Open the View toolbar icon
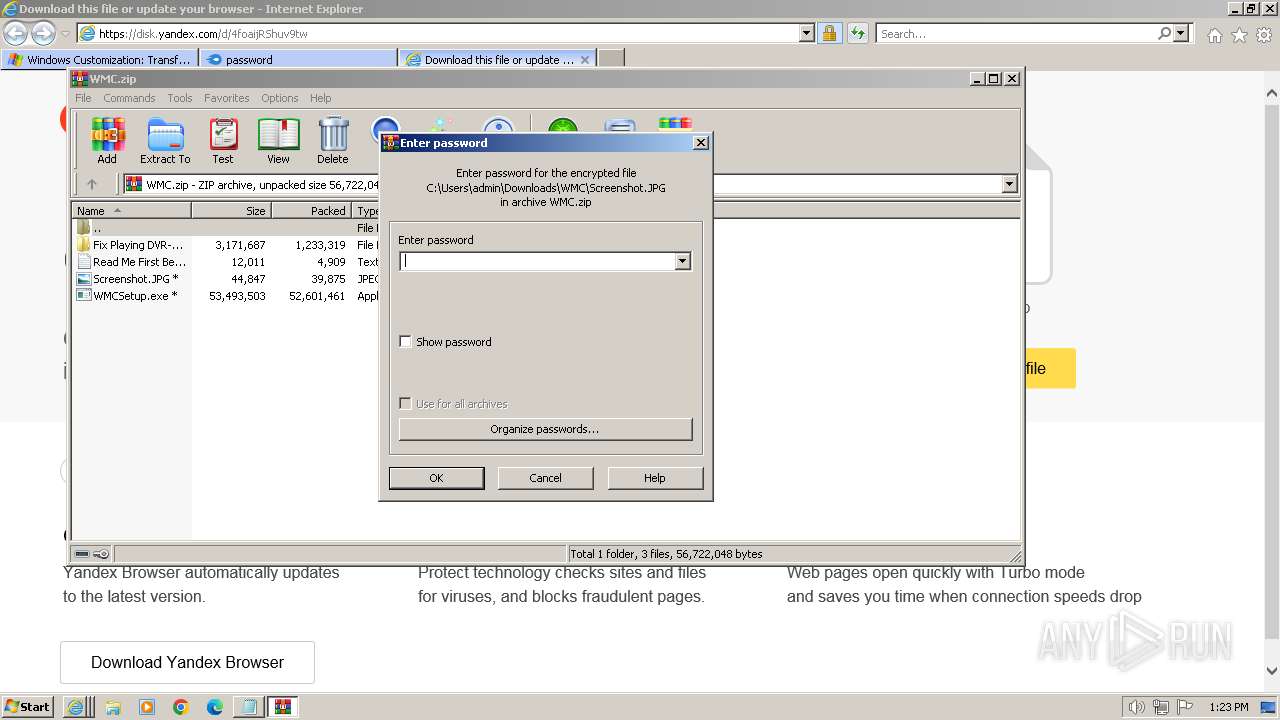This screenshot has width=1280, height=720. click(x=278, y=141)
